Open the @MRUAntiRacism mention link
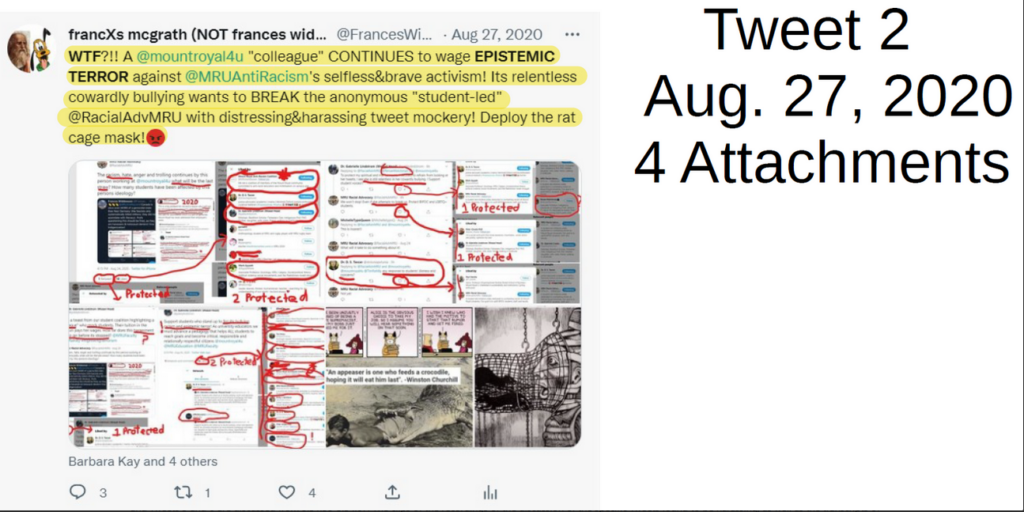Screen dimensions: 1024x512 [x=247, y=77]
